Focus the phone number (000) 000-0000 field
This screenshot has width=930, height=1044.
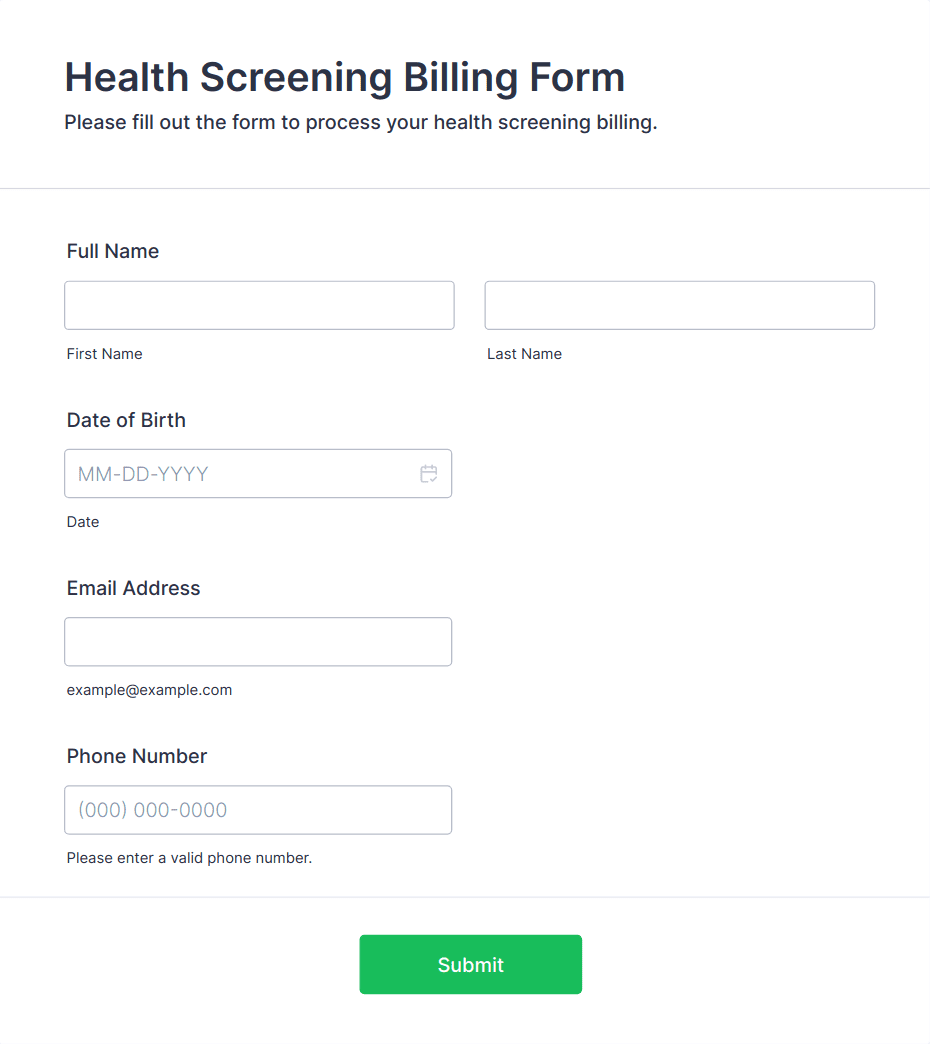(x=258, y=810)
